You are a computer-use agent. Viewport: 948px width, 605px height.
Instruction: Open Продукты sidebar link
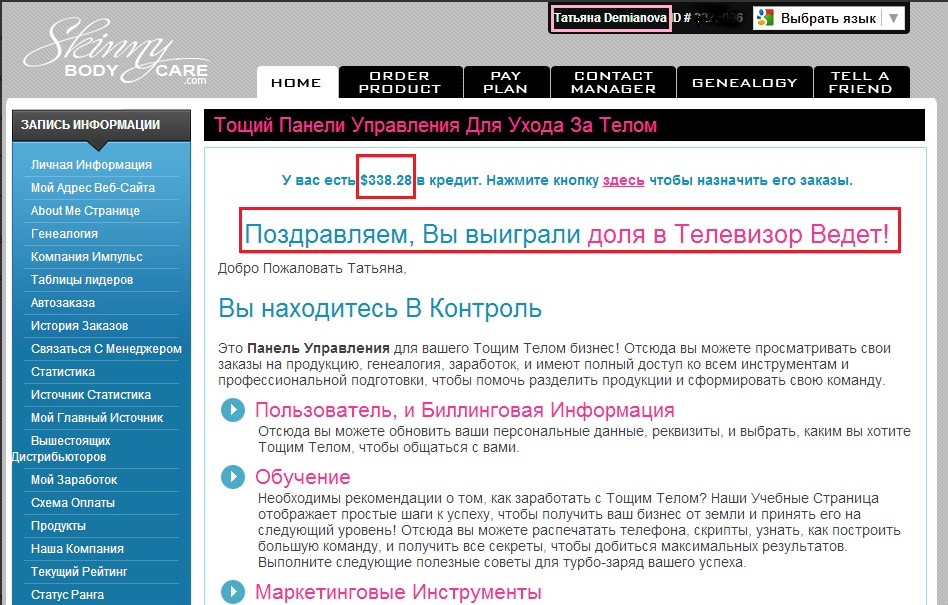(x=58, y=525)
